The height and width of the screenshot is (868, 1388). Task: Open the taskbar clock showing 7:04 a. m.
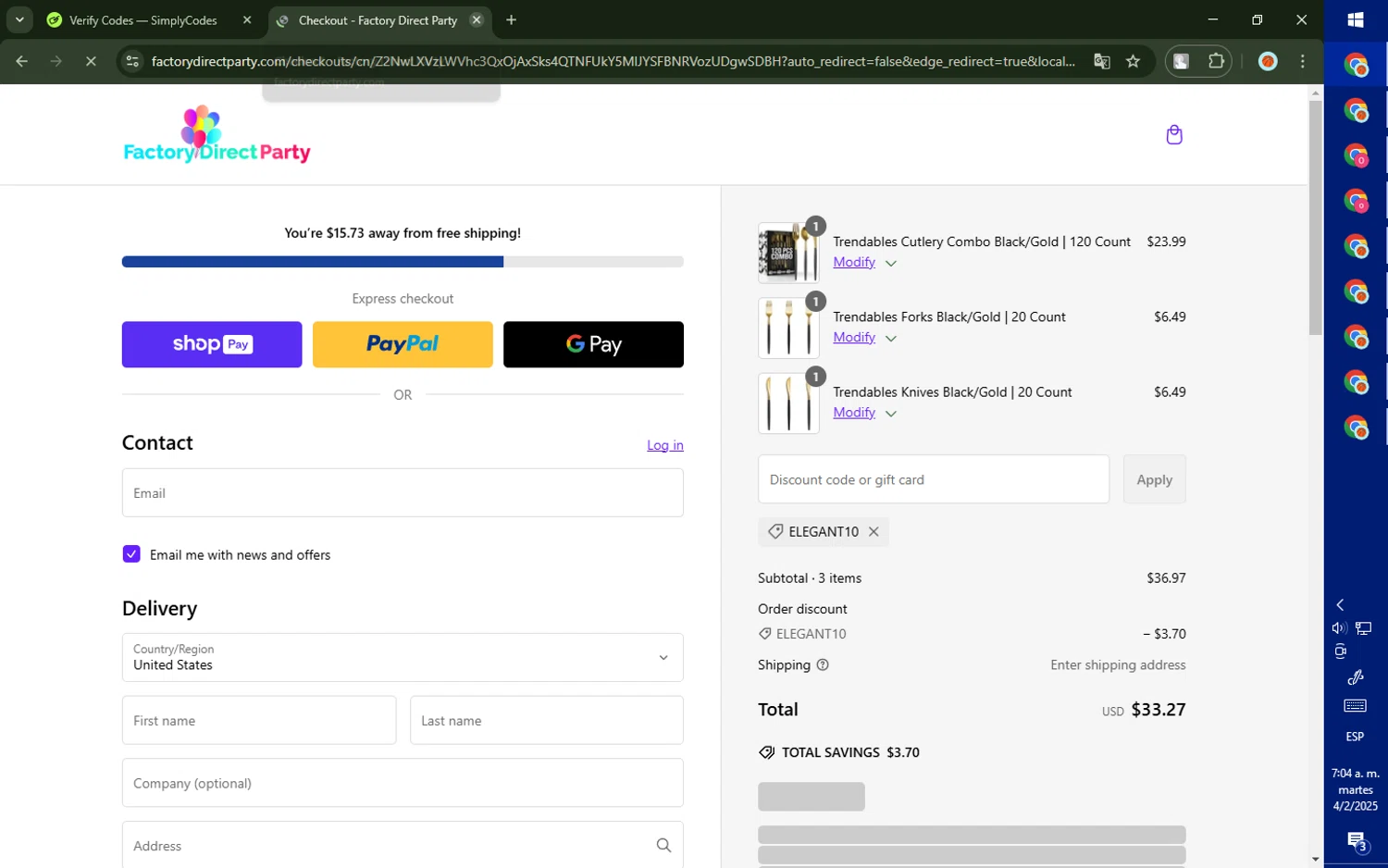tap(1355, 789)
